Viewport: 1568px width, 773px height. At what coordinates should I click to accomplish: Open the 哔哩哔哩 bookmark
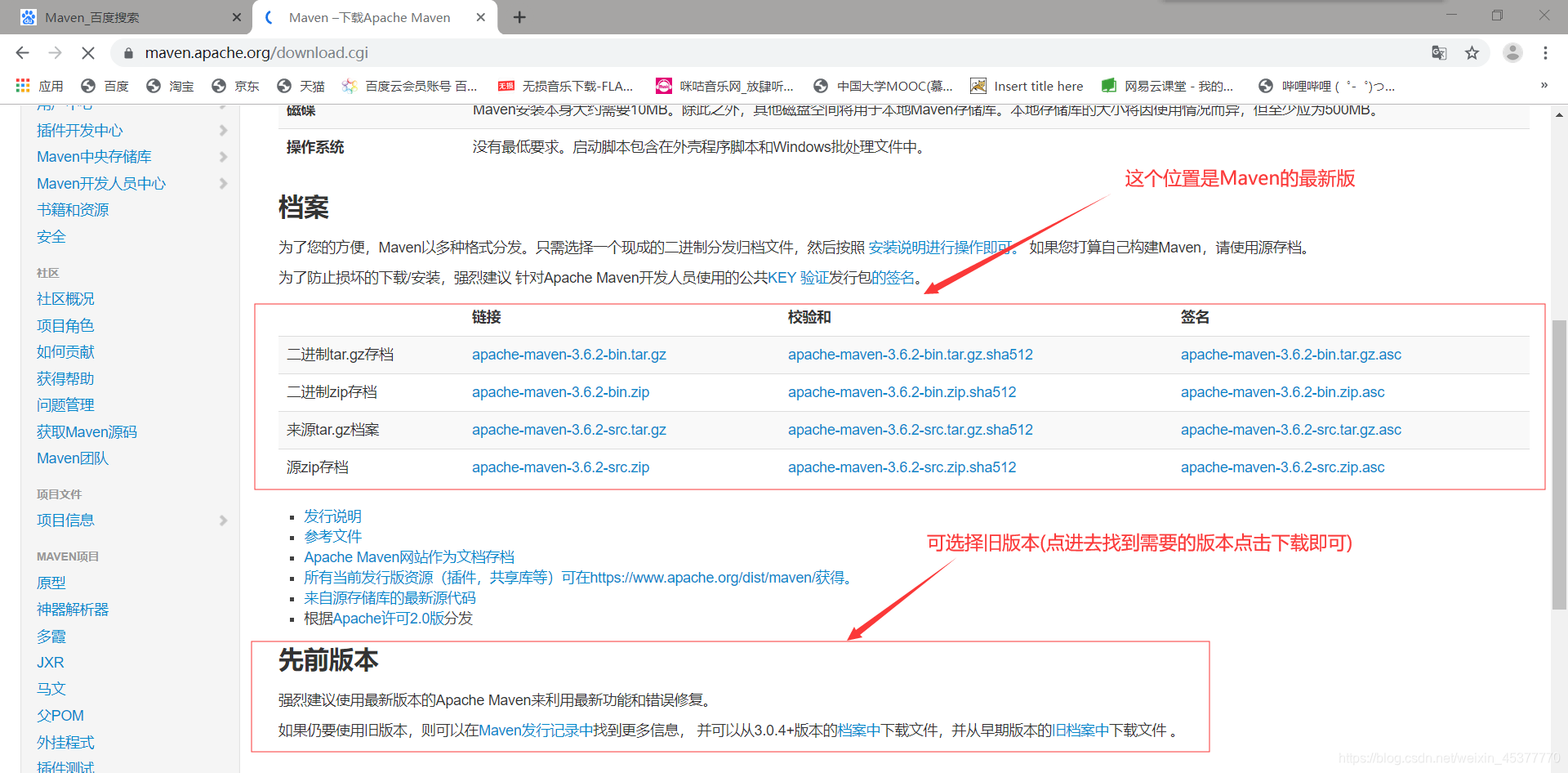[x=1326, y=86]
